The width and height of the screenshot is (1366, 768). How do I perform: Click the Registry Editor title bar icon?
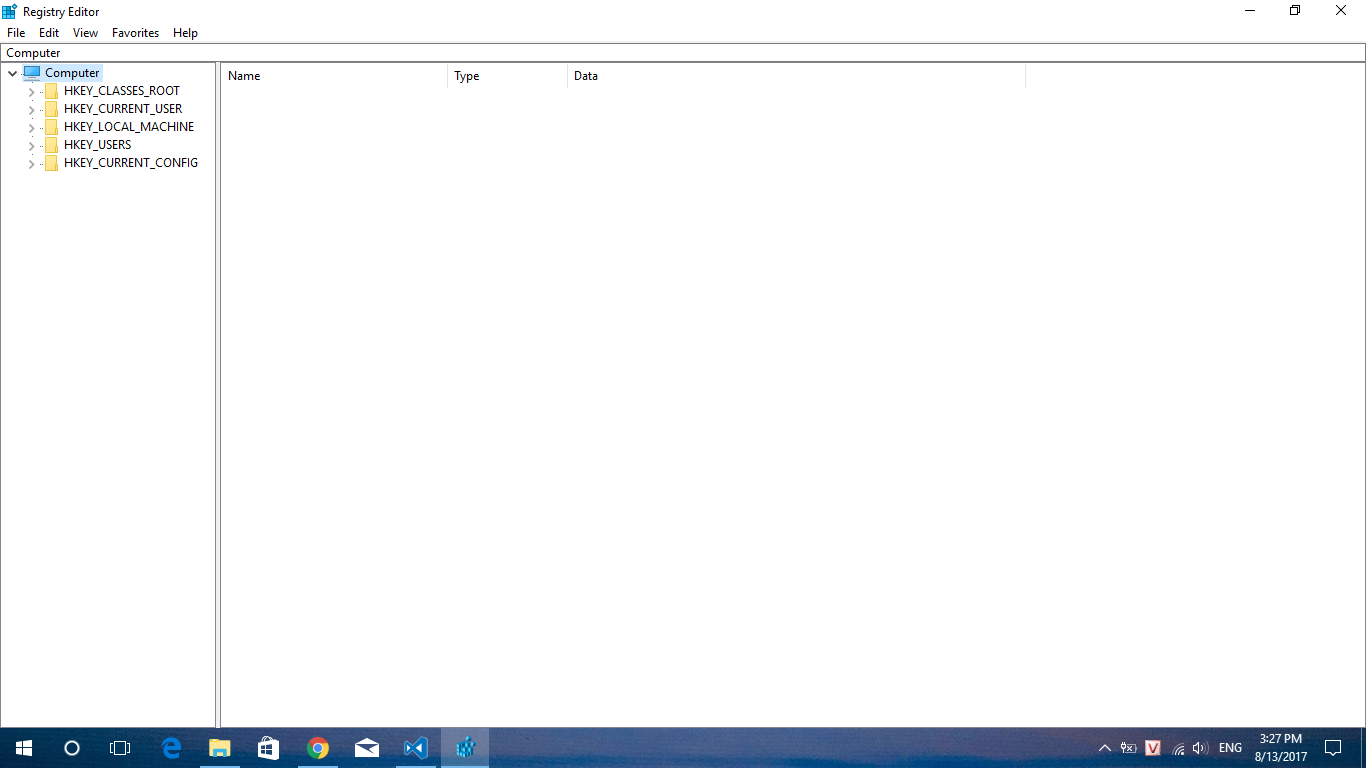point(10,11)
